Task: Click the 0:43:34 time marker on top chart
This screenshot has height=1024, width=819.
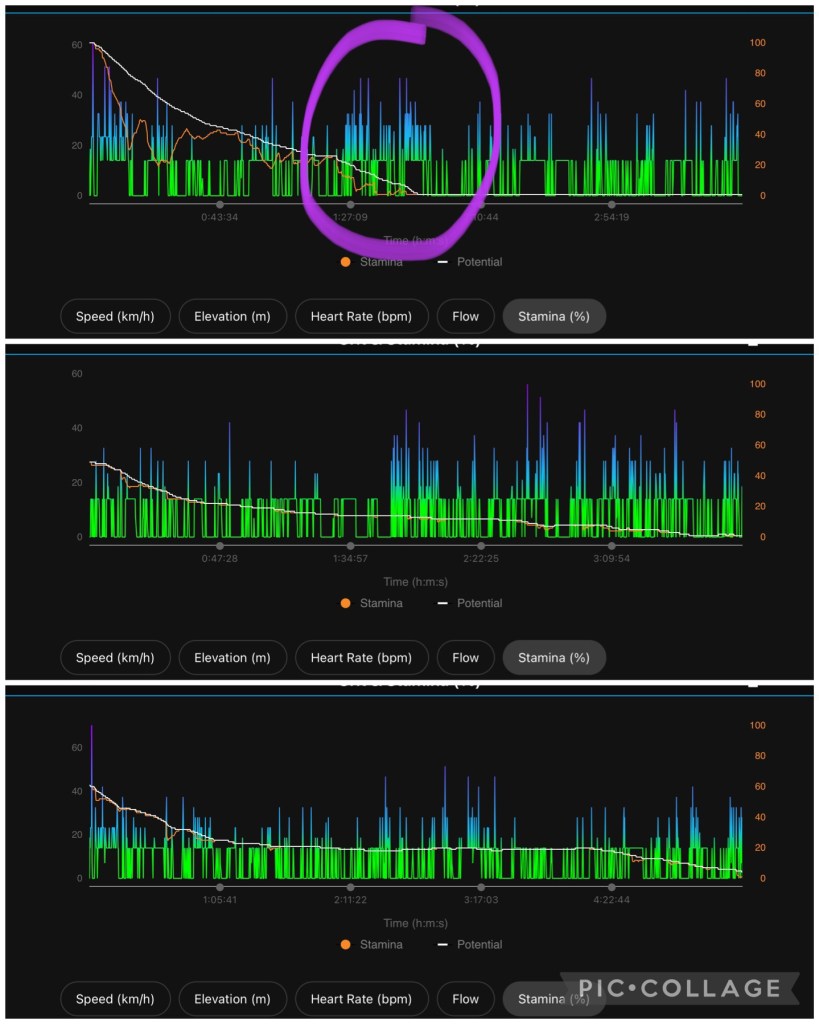Action: tap(220, 204)
